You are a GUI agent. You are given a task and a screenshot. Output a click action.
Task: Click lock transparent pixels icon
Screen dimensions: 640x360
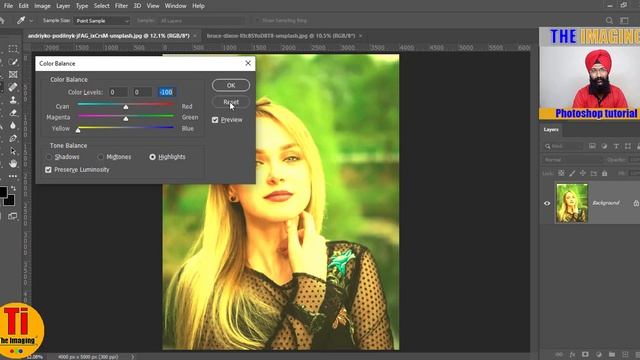pos(562,173)
